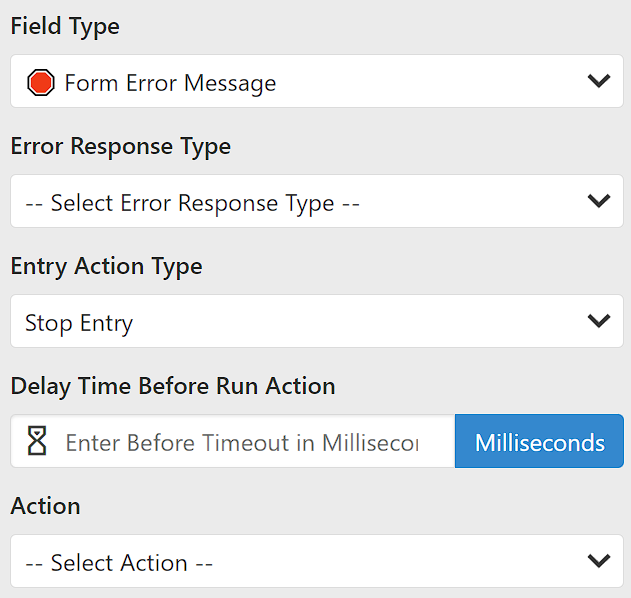This screenshot has height=598, width=631.
Task: Expand the Action chevron arrow
Action: 599,561
